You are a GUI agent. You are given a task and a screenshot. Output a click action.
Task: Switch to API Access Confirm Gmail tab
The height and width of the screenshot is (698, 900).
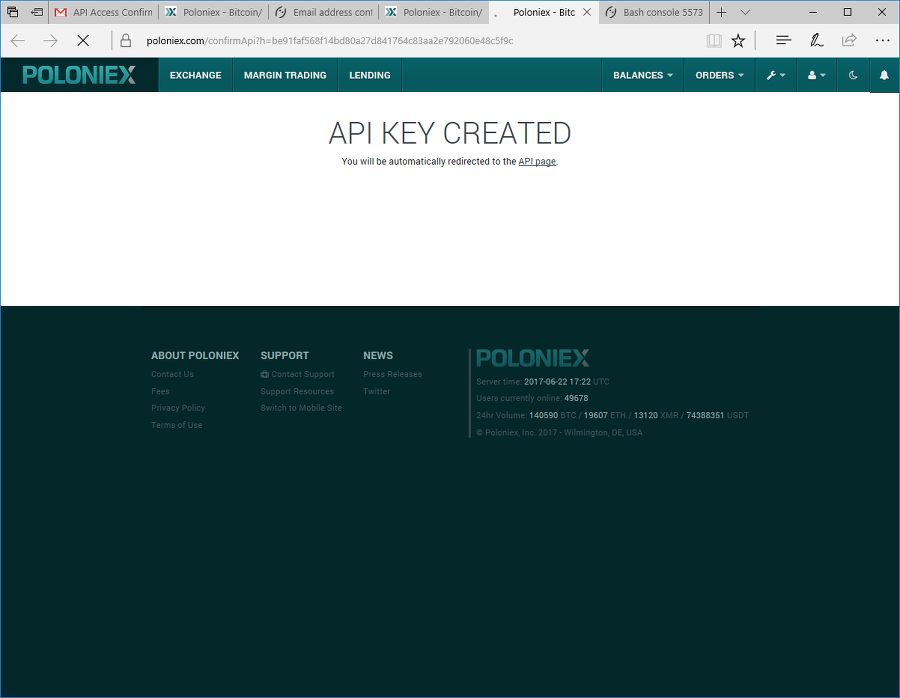pyautogui.click(x=104, y=12)
